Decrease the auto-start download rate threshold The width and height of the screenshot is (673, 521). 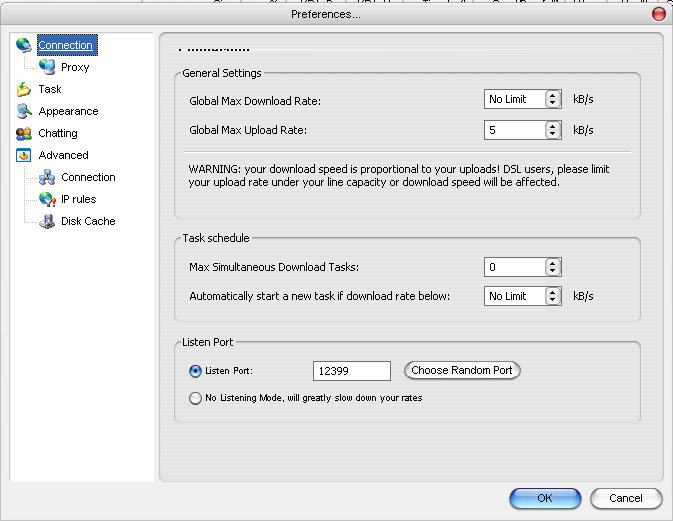coord(553,301)
